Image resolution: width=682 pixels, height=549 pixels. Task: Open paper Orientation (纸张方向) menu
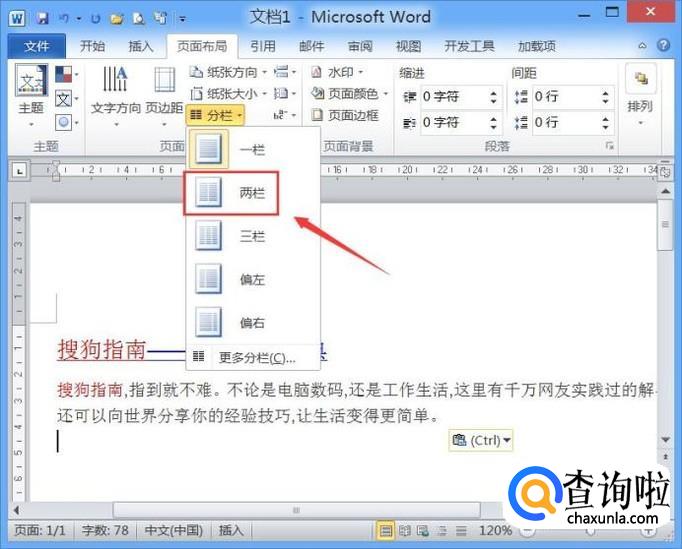(x=228, y=72)
